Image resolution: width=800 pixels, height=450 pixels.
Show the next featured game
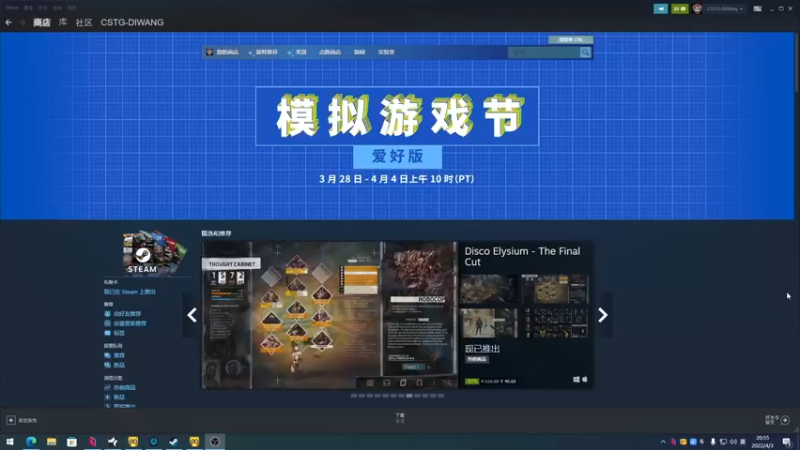point(603,315)
